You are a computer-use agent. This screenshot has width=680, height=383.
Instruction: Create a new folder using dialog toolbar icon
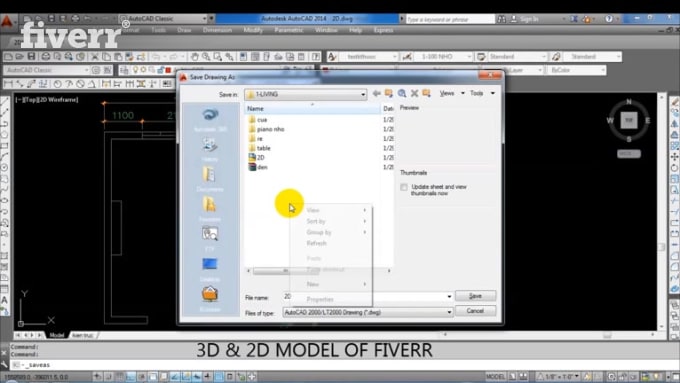point(427,93)
